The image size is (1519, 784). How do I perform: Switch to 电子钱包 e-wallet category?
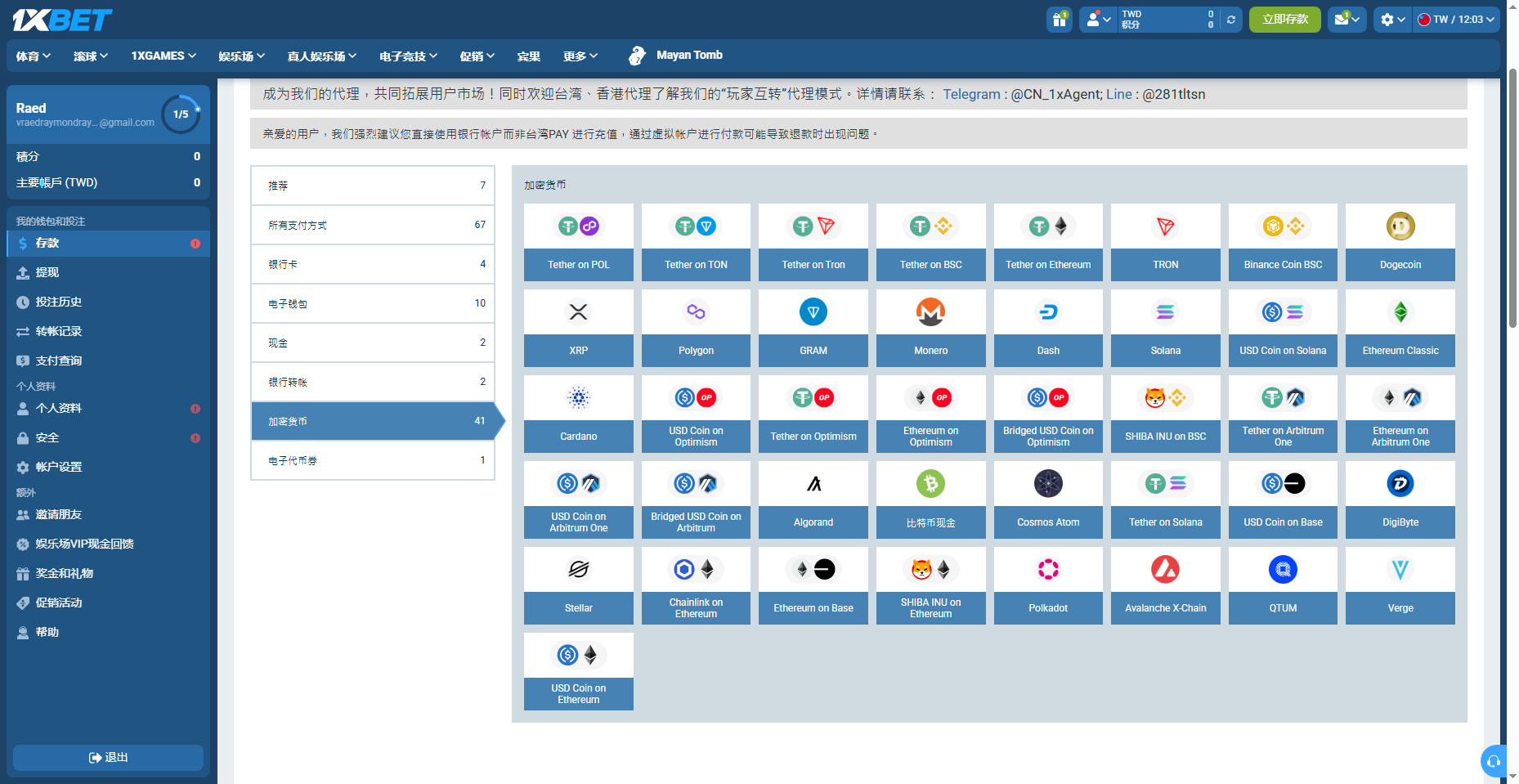373,303
